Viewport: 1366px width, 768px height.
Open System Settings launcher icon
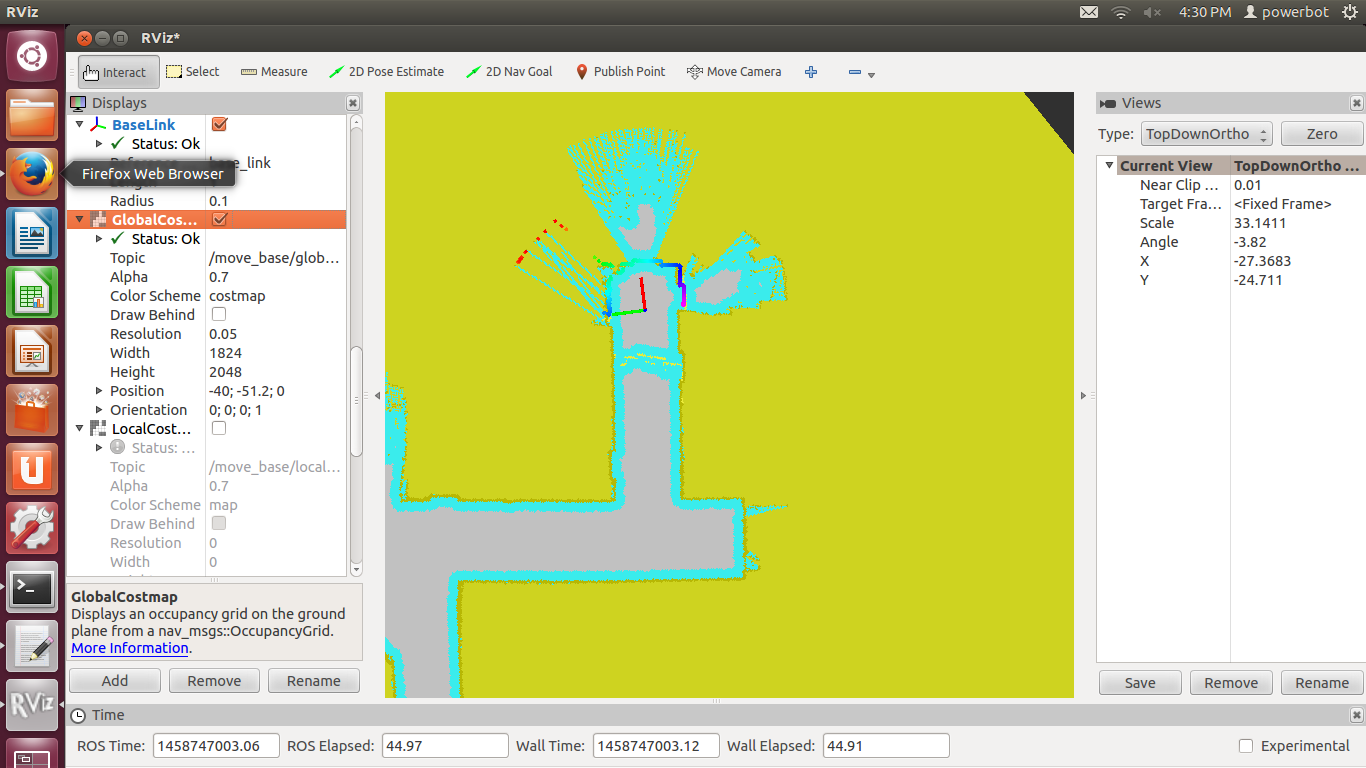point(32,528)
